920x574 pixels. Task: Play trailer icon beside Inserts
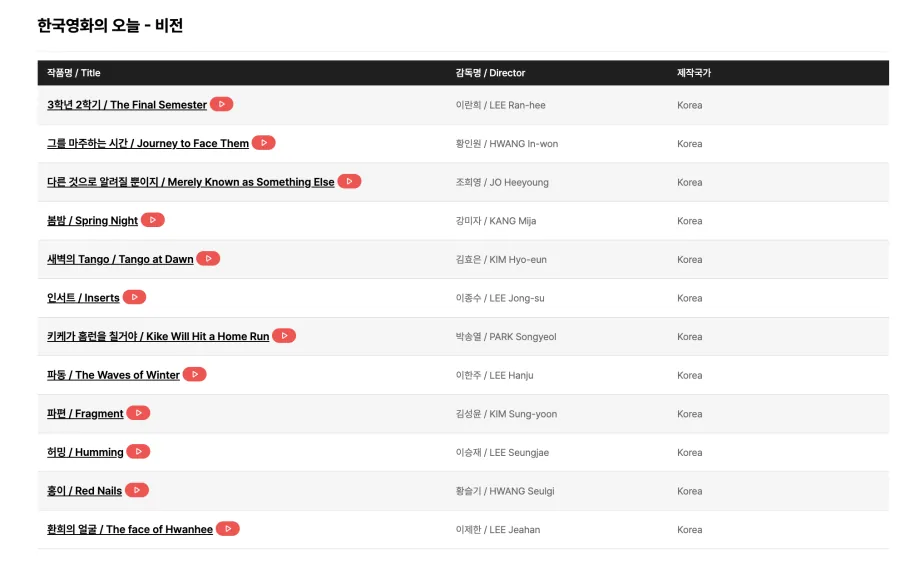[x=134, y=298]
